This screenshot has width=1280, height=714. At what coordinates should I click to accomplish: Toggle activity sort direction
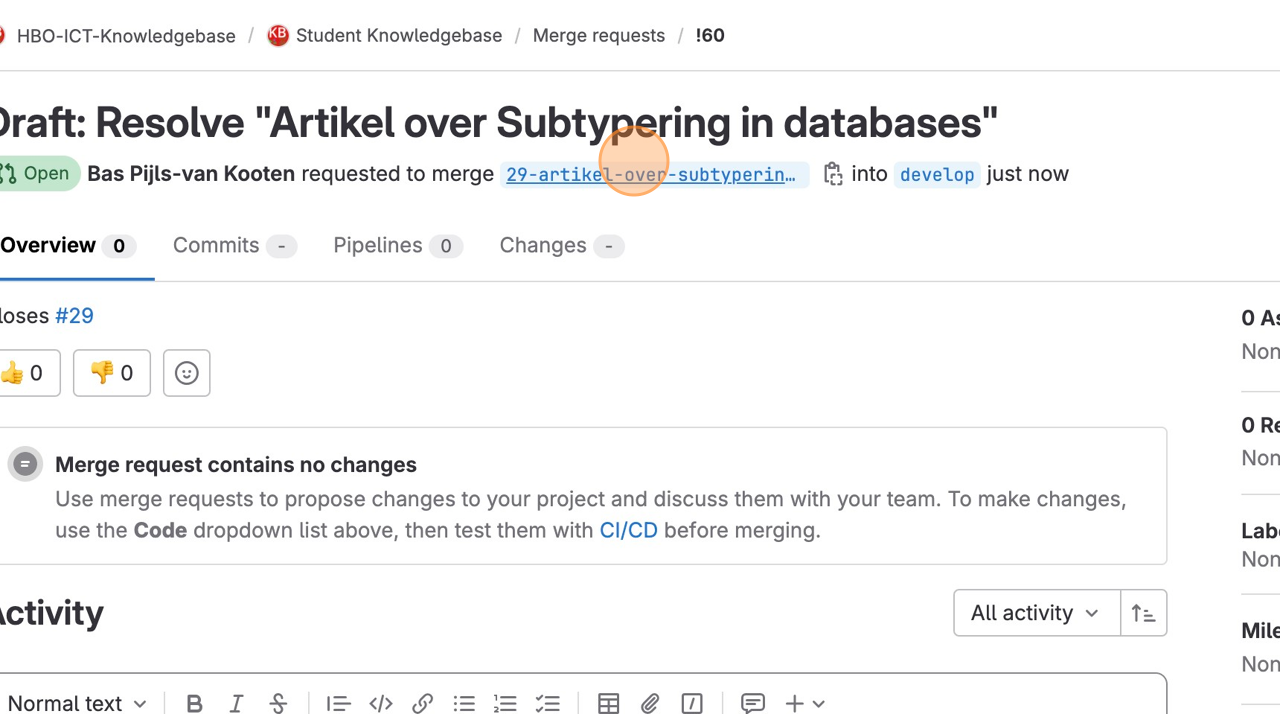(1144, 613)
